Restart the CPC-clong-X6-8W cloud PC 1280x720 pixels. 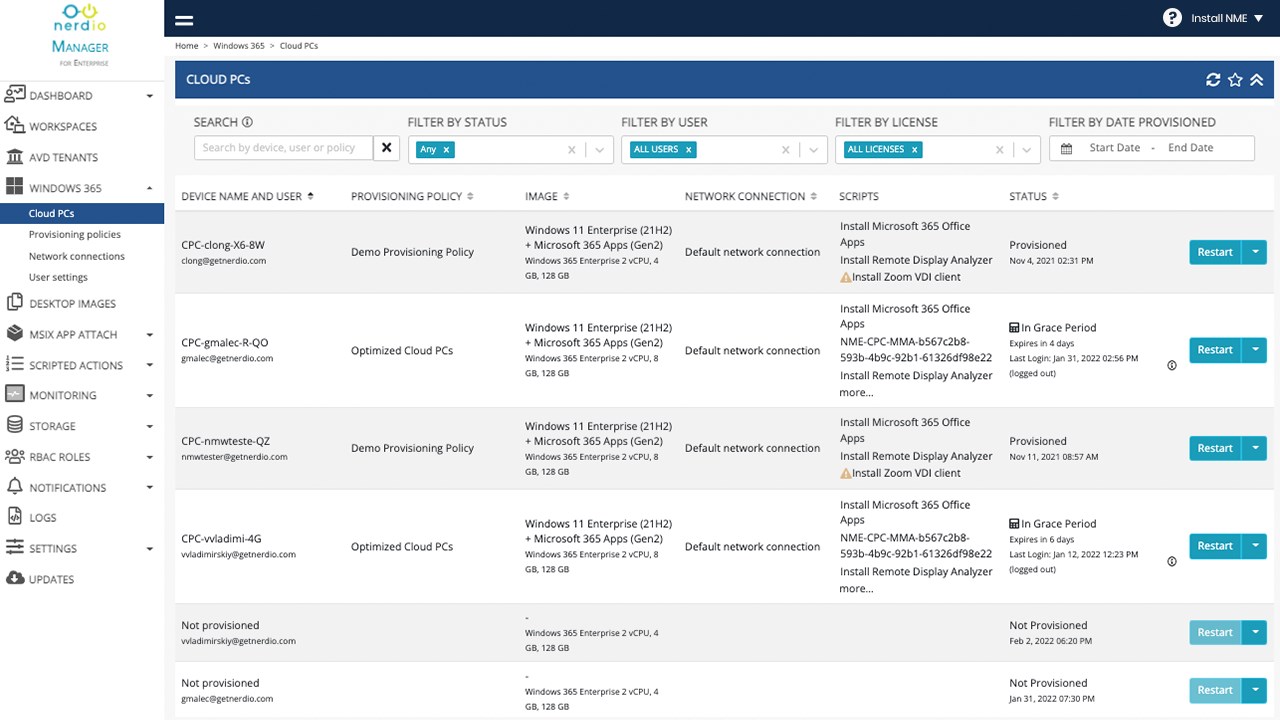coord(1215,252)
